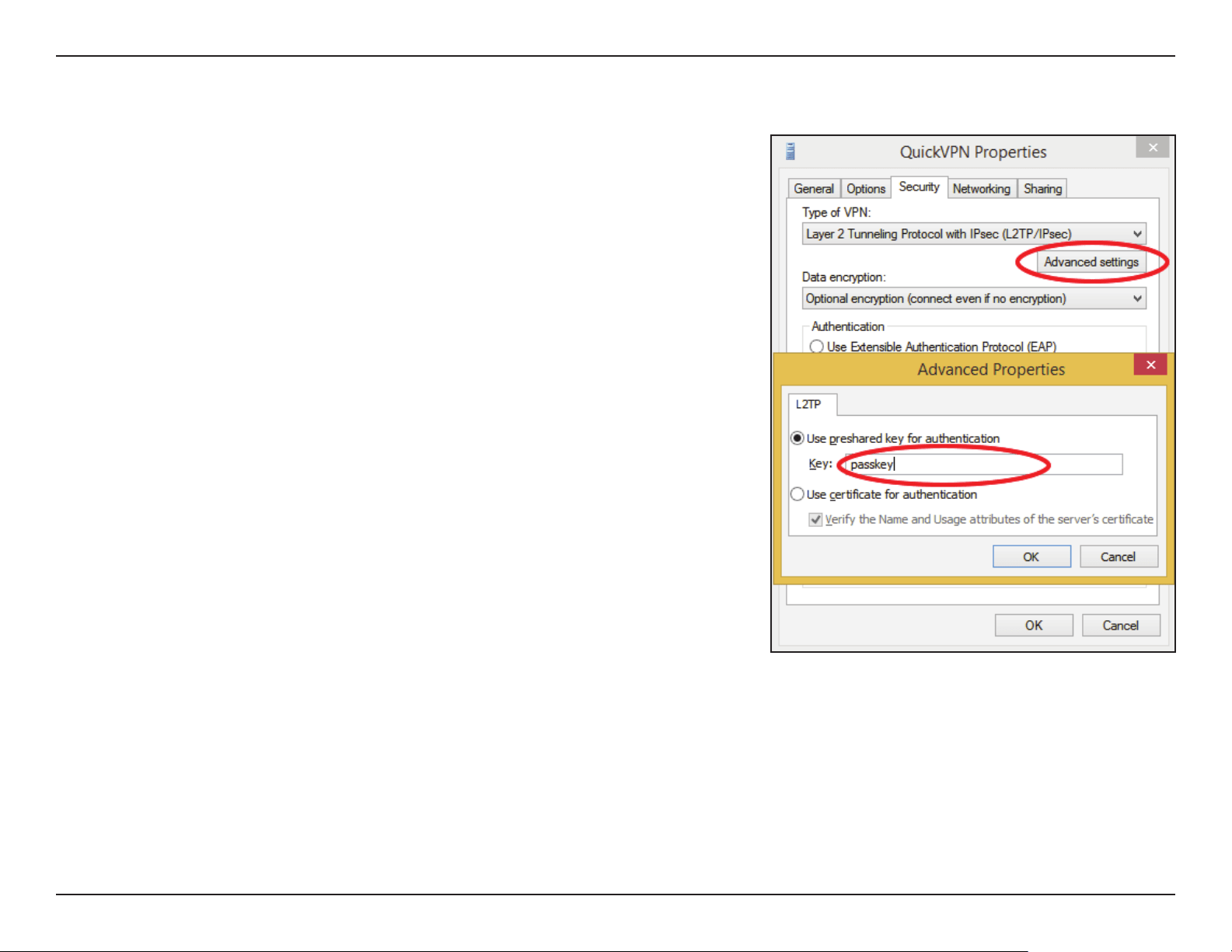
Task: Open Advanced settings
Action: (x=1091, y=262)
